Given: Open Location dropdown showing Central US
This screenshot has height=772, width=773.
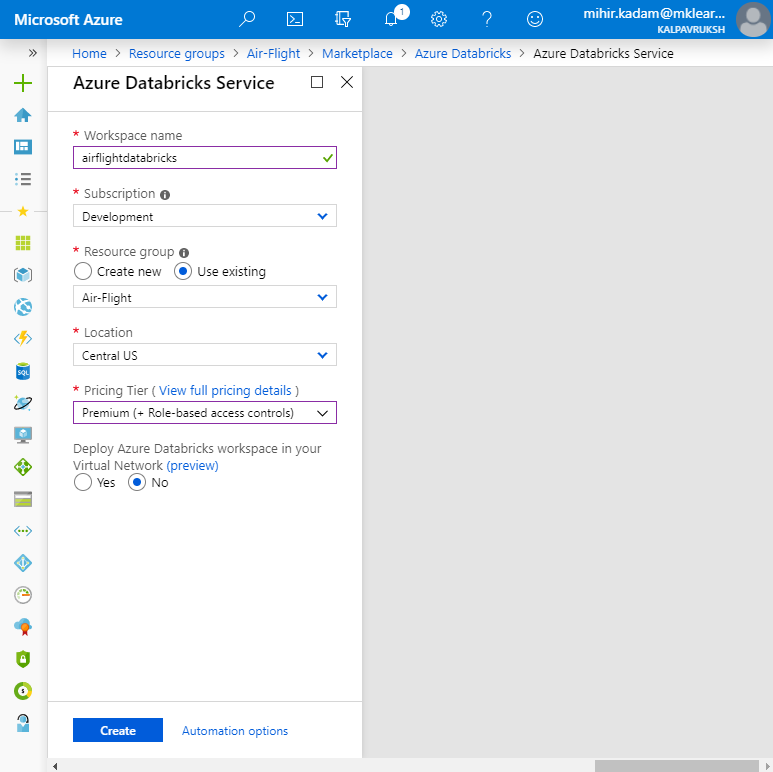Looking at the screenshot, I should click(x=205, y=355).
